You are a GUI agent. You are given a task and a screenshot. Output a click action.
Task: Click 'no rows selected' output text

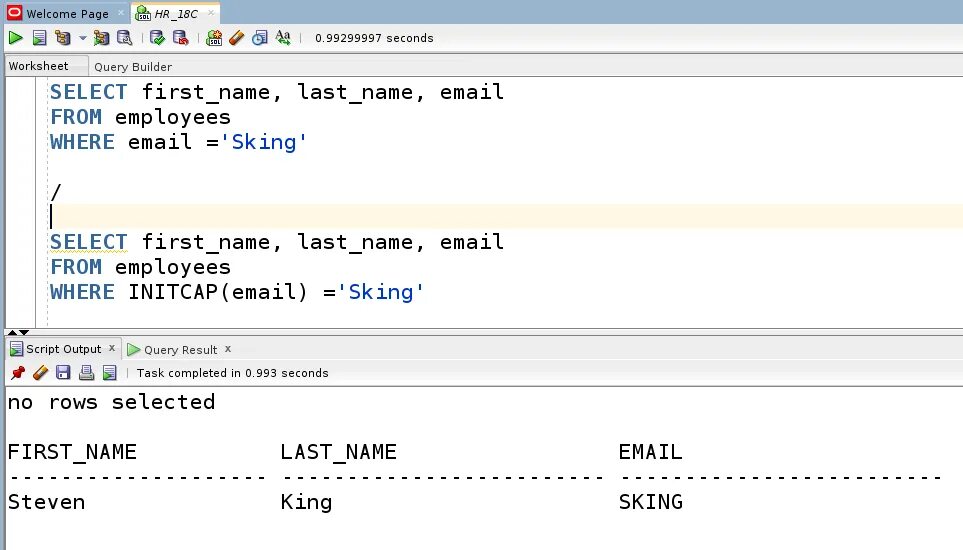click(111, 402)
